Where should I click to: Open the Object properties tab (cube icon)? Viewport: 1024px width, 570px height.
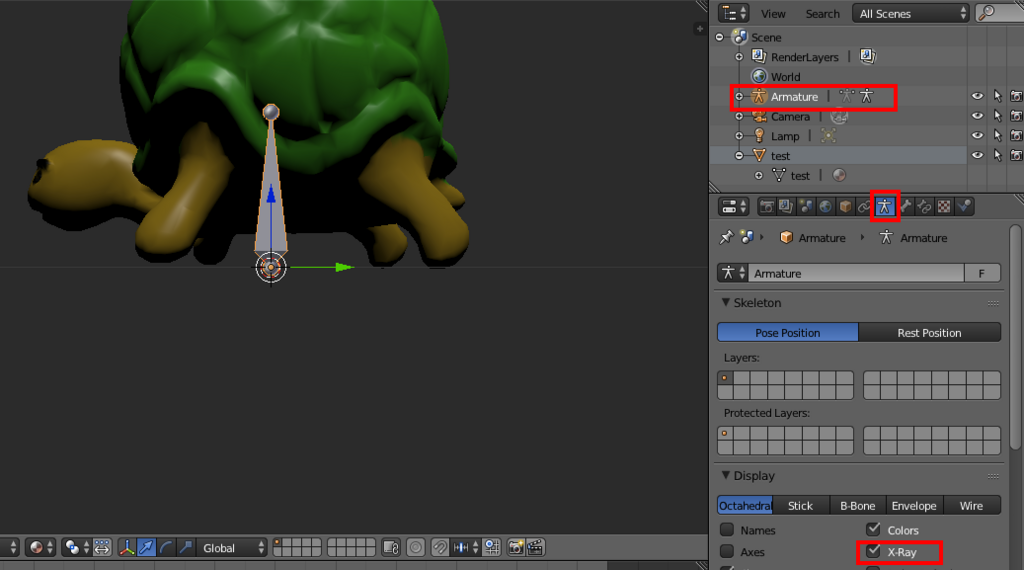coord(845,207)
